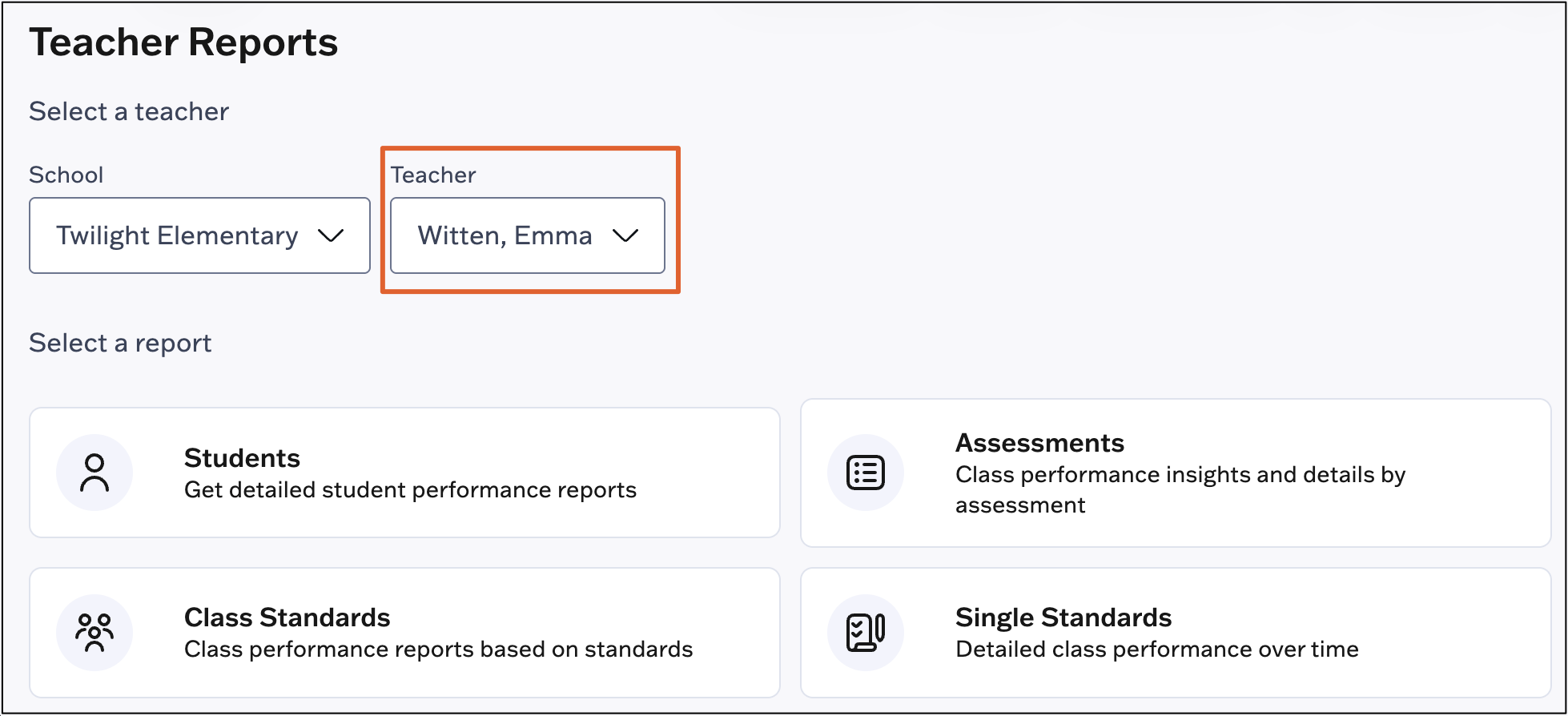Click the 'School' field label
Screen dimensions: 1568x716
point(66,175)
